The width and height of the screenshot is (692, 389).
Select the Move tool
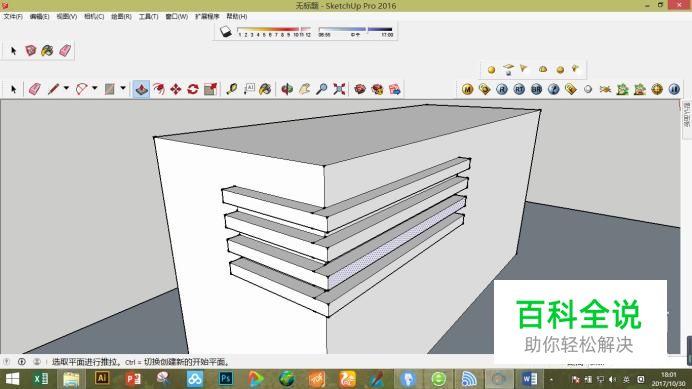click(176, 89)
